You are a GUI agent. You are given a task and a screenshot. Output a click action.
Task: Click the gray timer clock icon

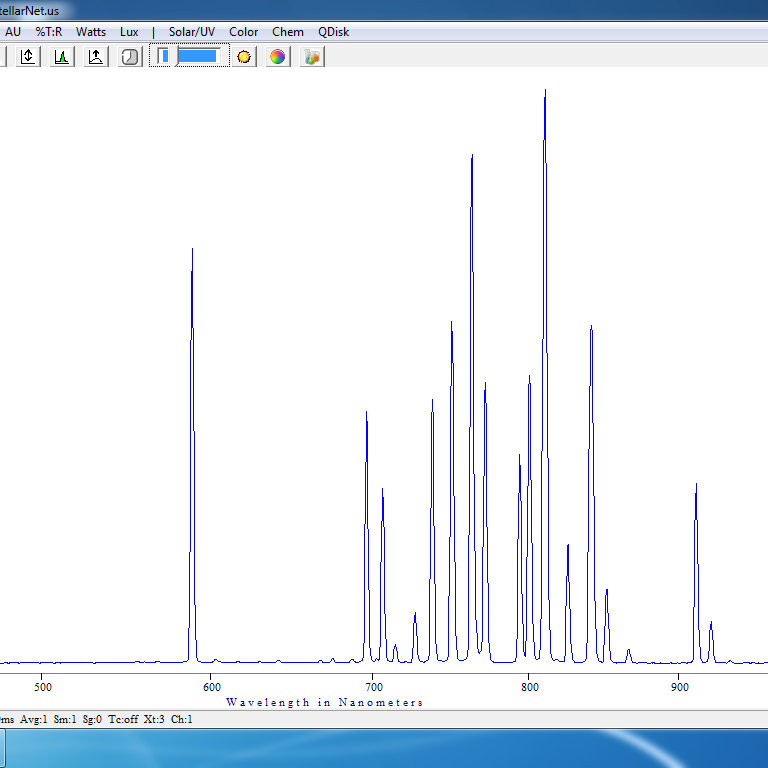point(129,57)
